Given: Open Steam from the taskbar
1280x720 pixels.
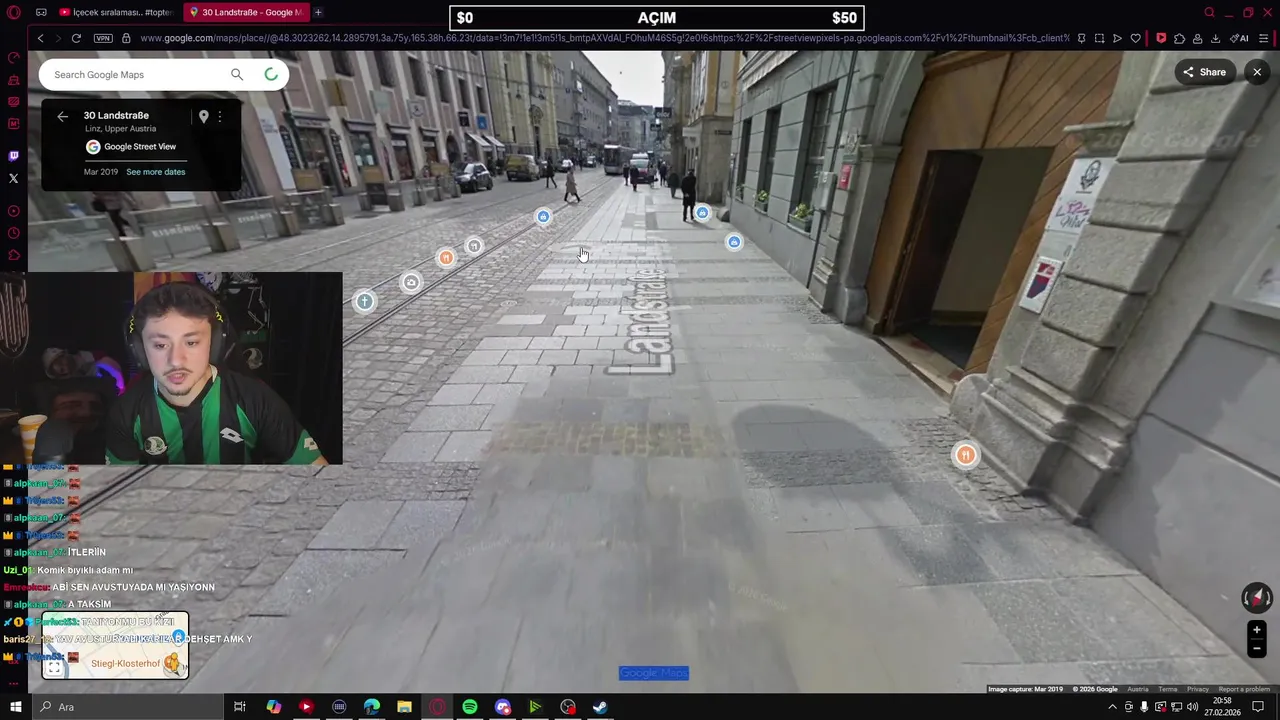Looking at the screenshot, I should (x=600, y=707).
